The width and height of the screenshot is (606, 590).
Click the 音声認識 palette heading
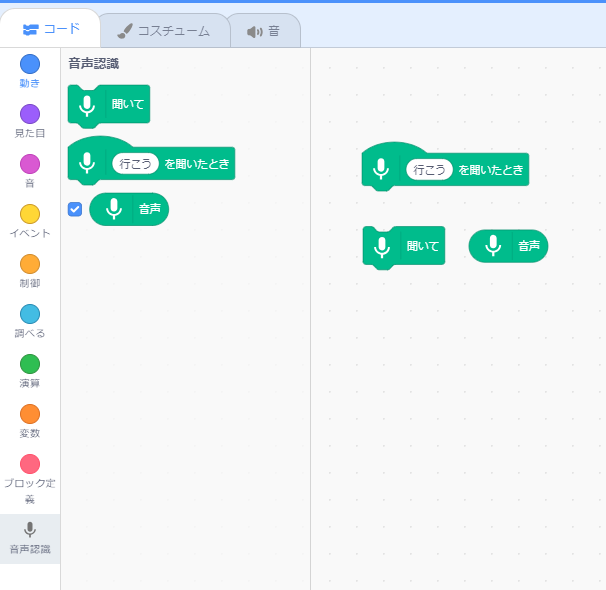click(x=94, y=63)
